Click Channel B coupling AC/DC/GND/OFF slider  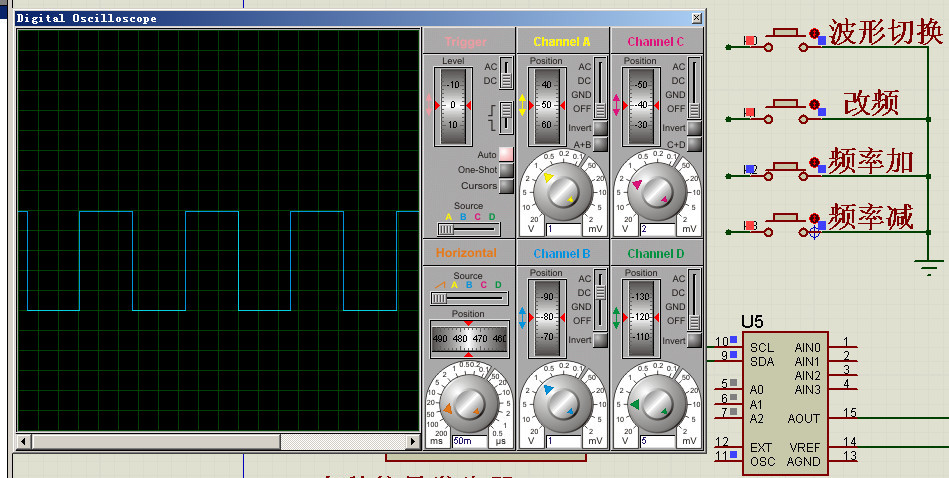[x=600, y=300]
